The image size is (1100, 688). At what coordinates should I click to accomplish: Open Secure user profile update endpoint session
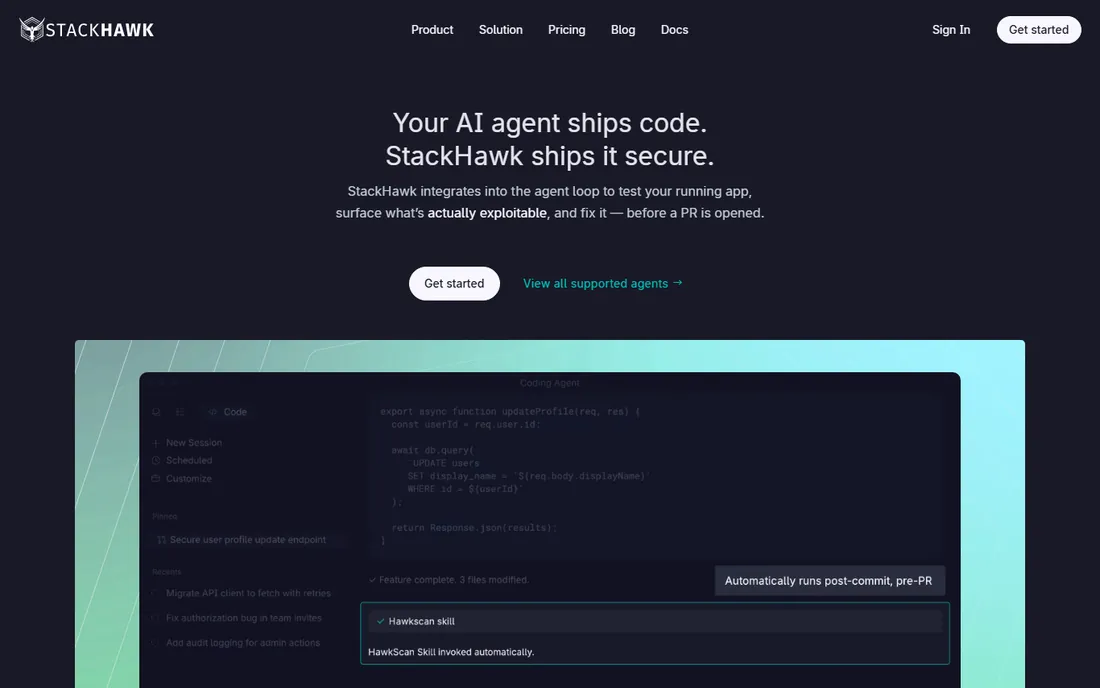pyautogui.click(x=248, y=539)
